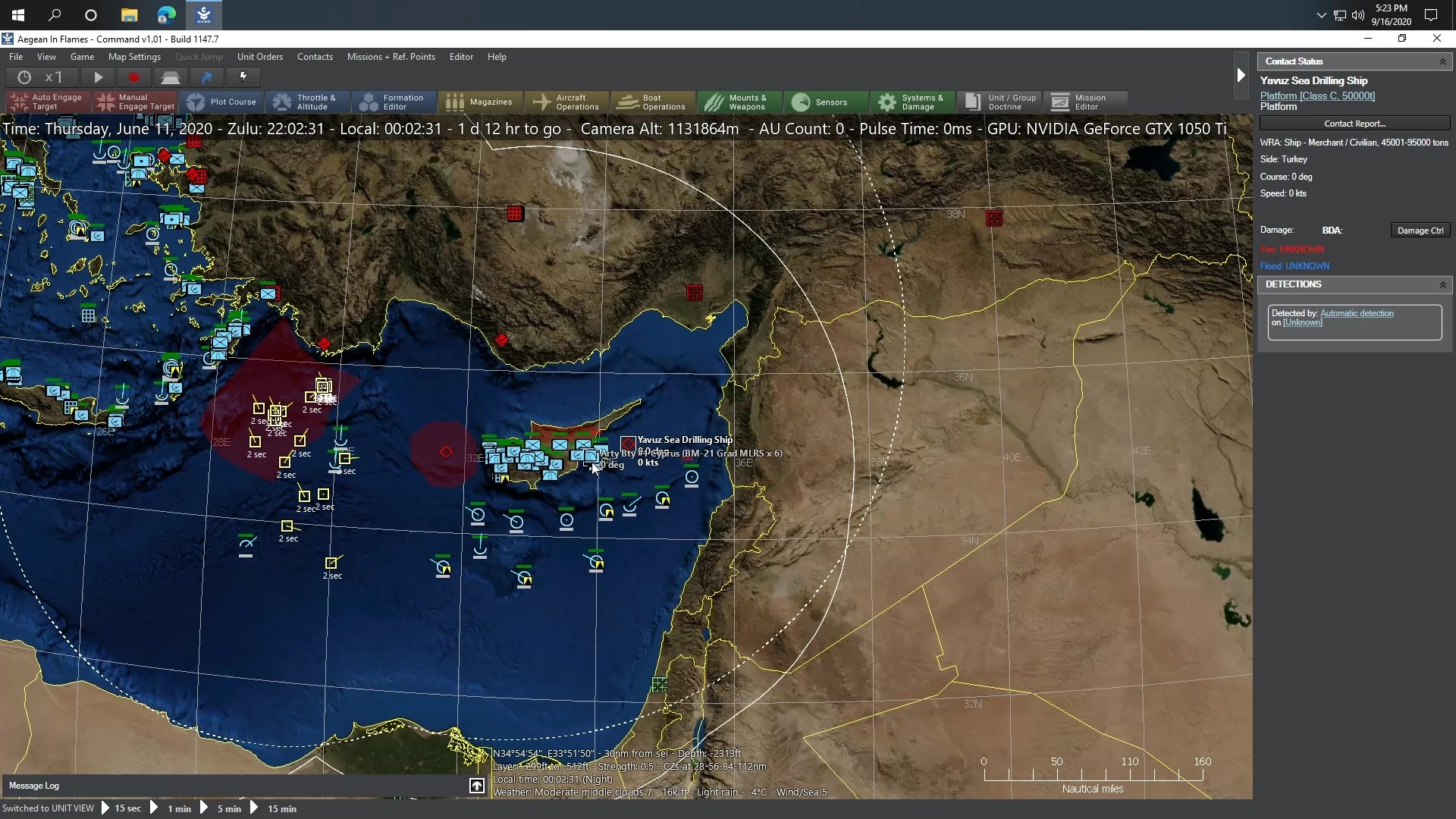Click the time compression x1 button

42,77
